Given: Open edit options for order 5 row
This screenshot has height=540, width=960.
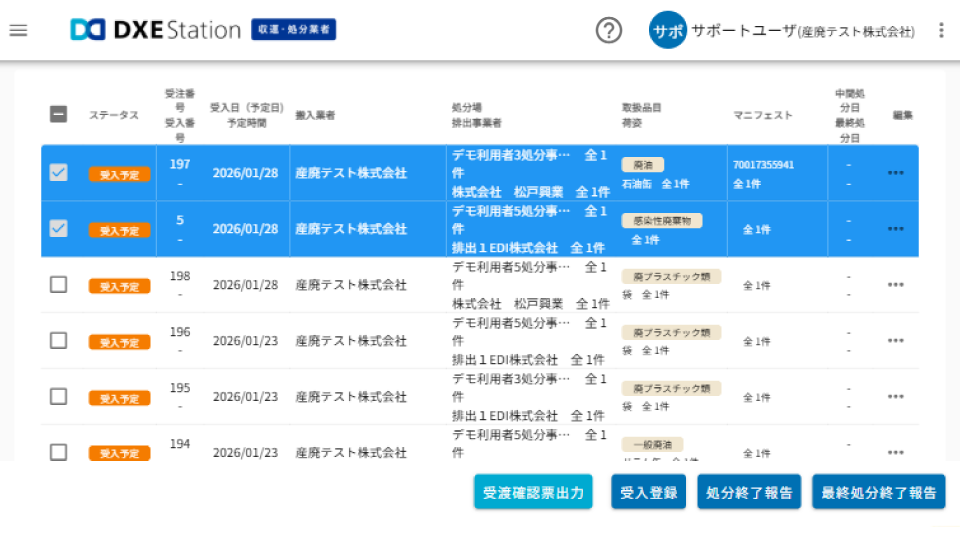Looking at the screenshot, I should pyautogui.click(x=895, y=229).
